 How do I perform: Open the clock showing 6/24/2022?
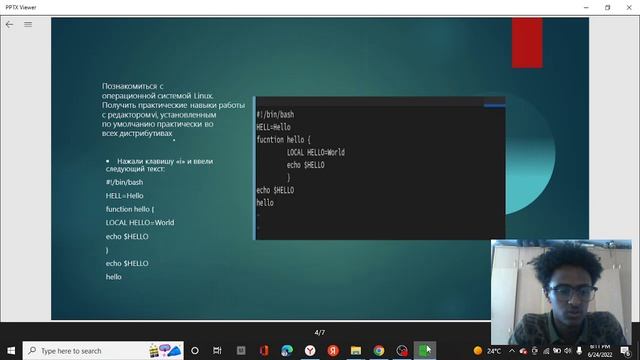coord(600,351)
